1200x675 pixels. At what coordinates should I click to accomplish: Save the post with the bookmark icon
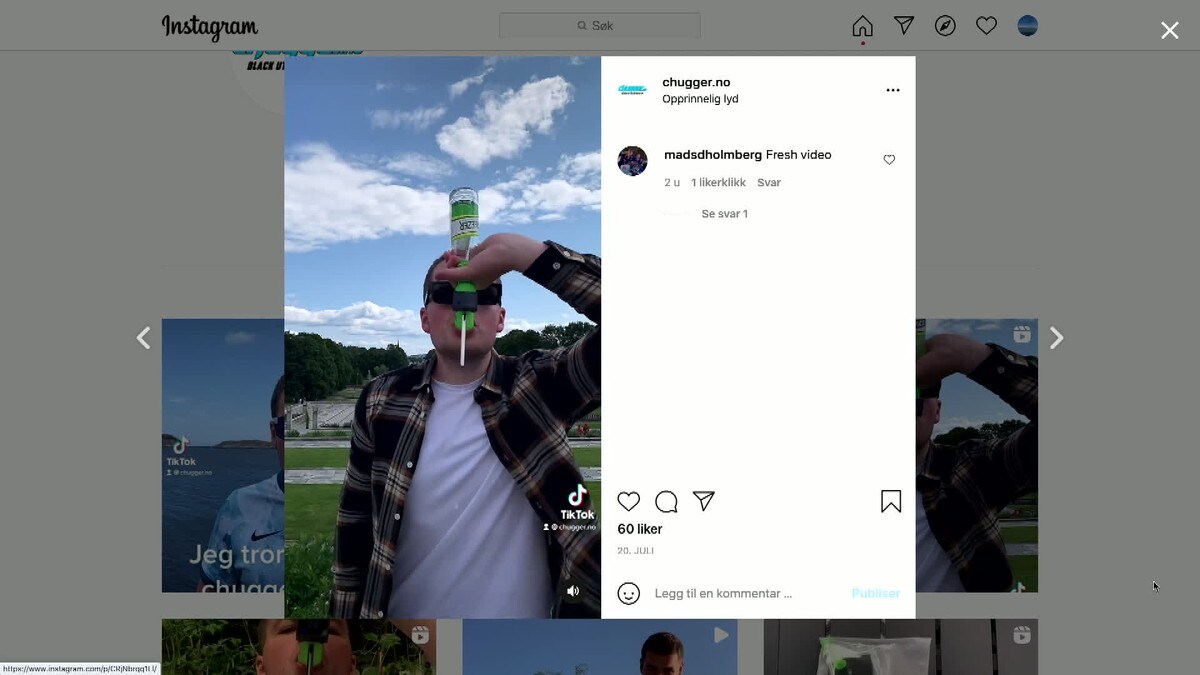pyautogui.click(x=891, y=502)
